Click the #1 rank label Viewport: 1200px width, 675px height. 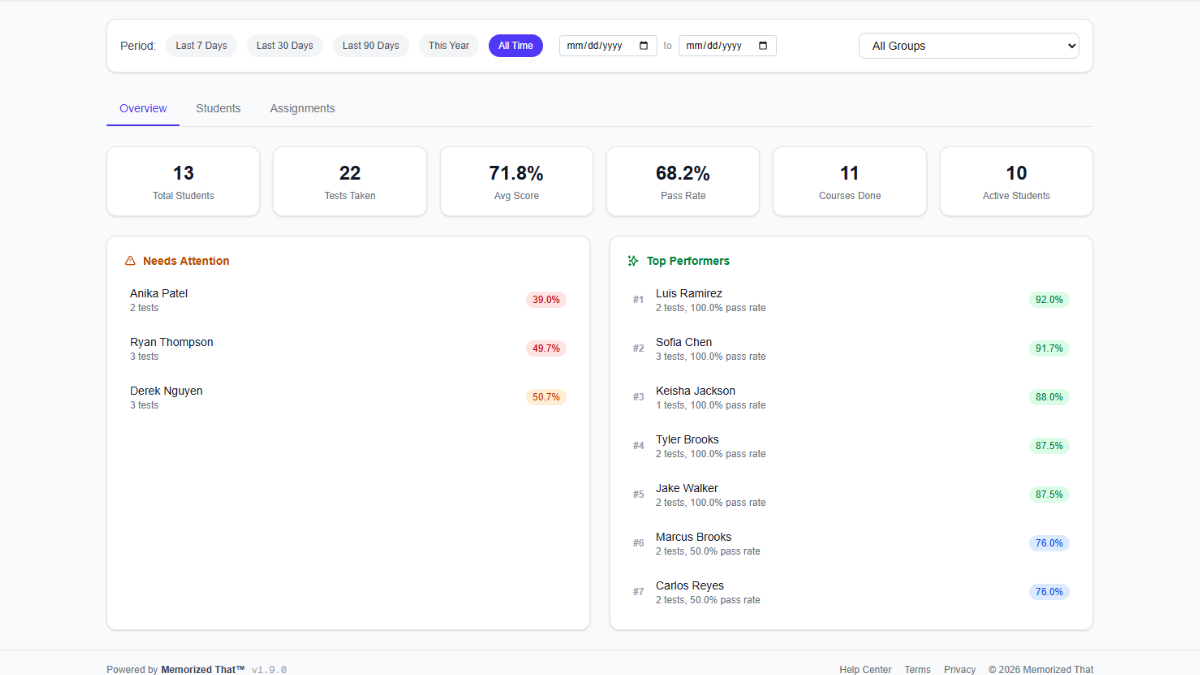[638, 300]
